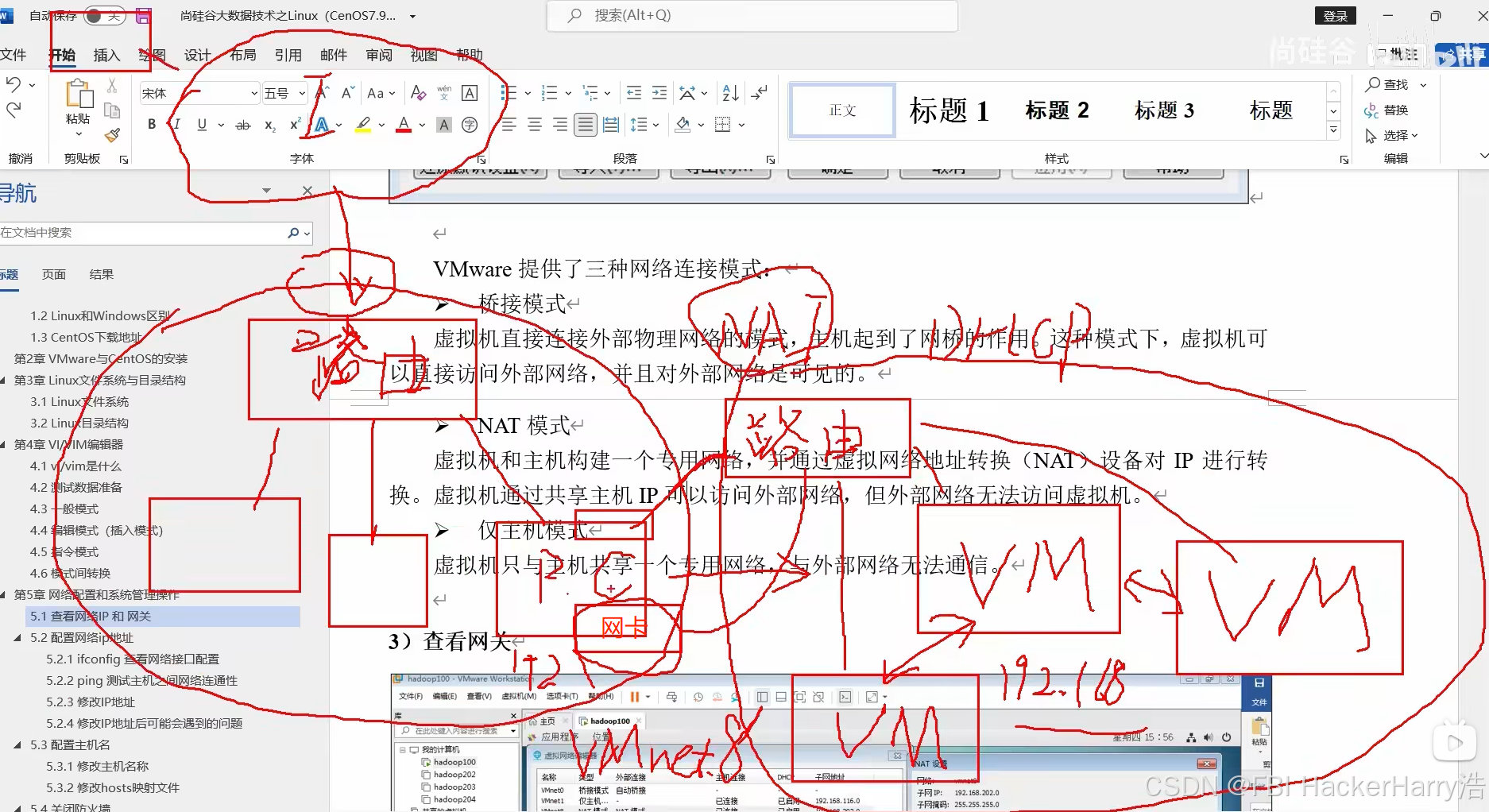
Task: Open the 设计 ribbon tab
Action: [197, 55]
